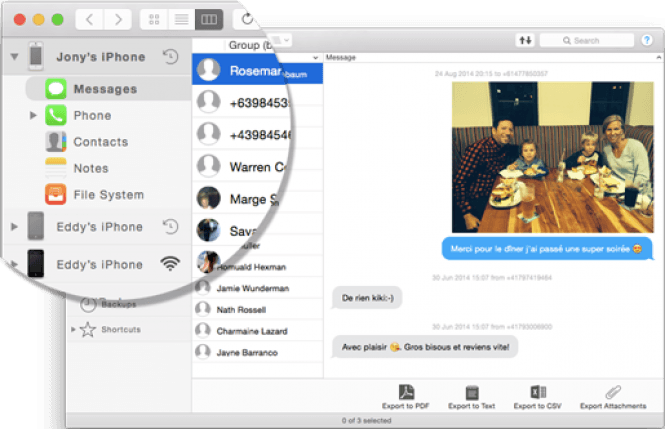This screenshot has height=429, width=665.
Task: Expand the Shortcuts section
Action: tap(73, 329)
